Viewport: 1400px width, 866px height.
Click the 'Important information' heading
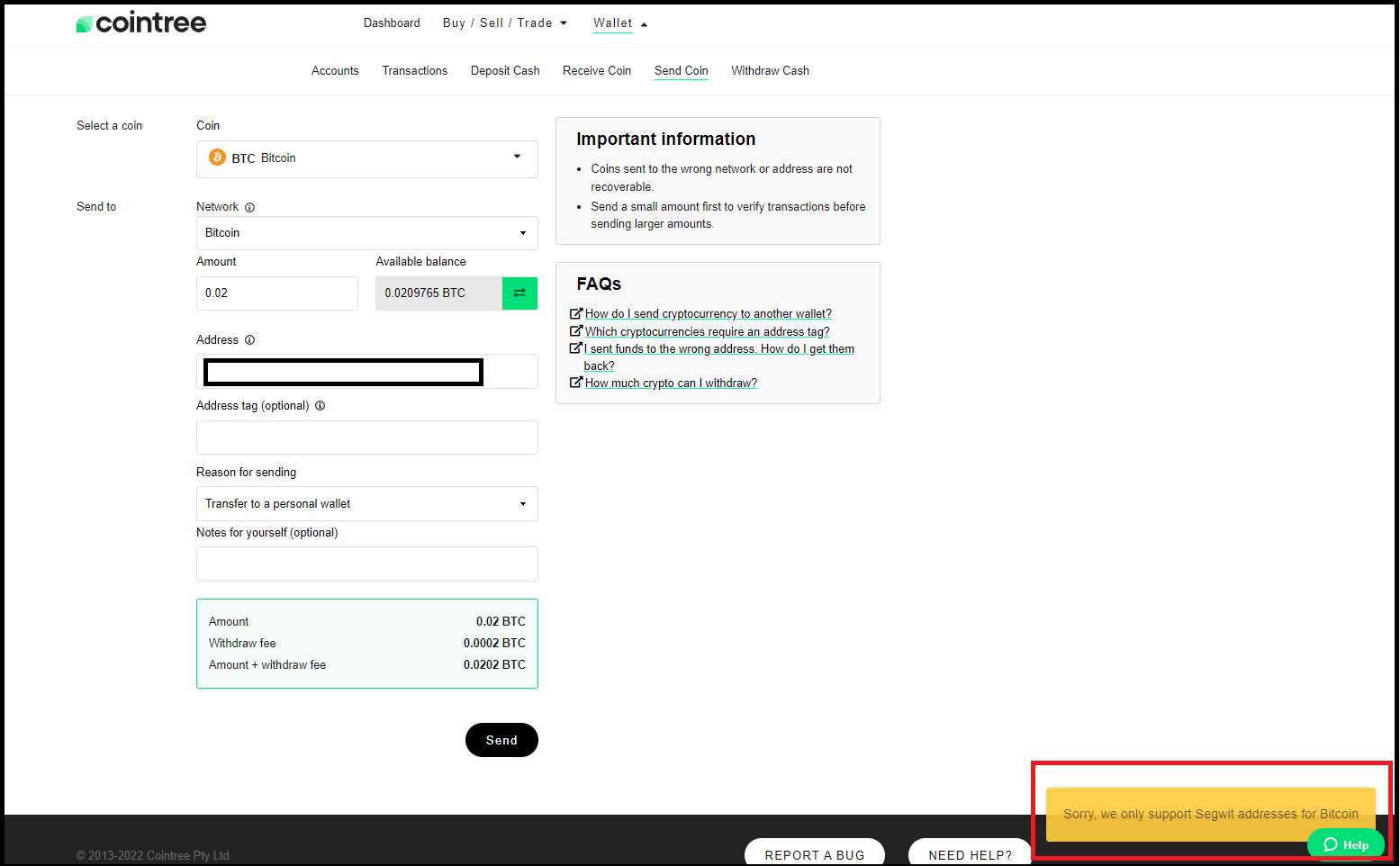pos(666,140)
